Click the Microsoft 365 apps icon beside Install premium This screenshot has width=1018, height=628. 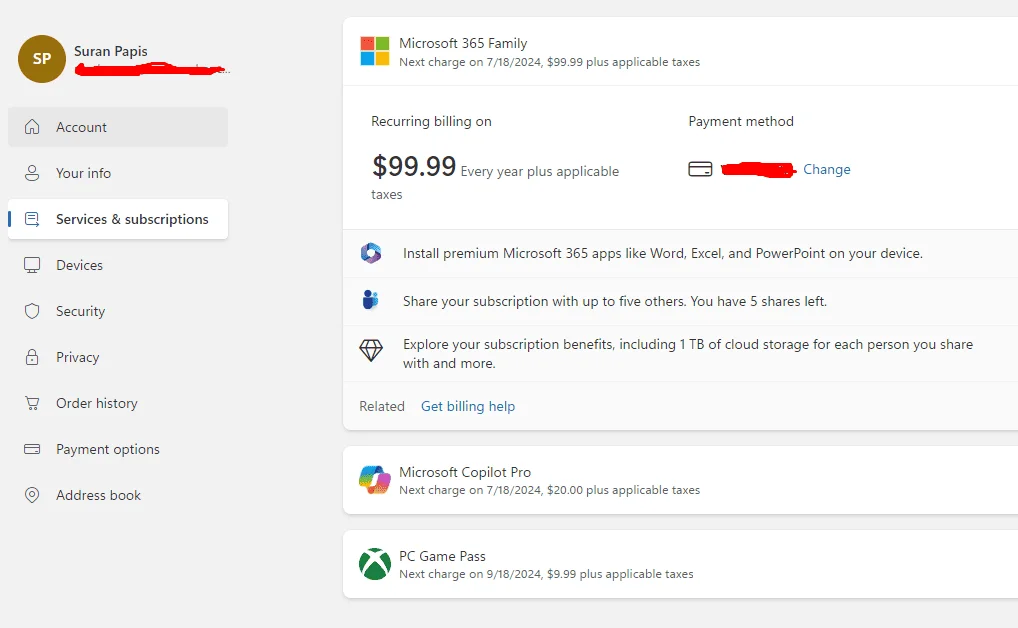[x=371, y=253]
